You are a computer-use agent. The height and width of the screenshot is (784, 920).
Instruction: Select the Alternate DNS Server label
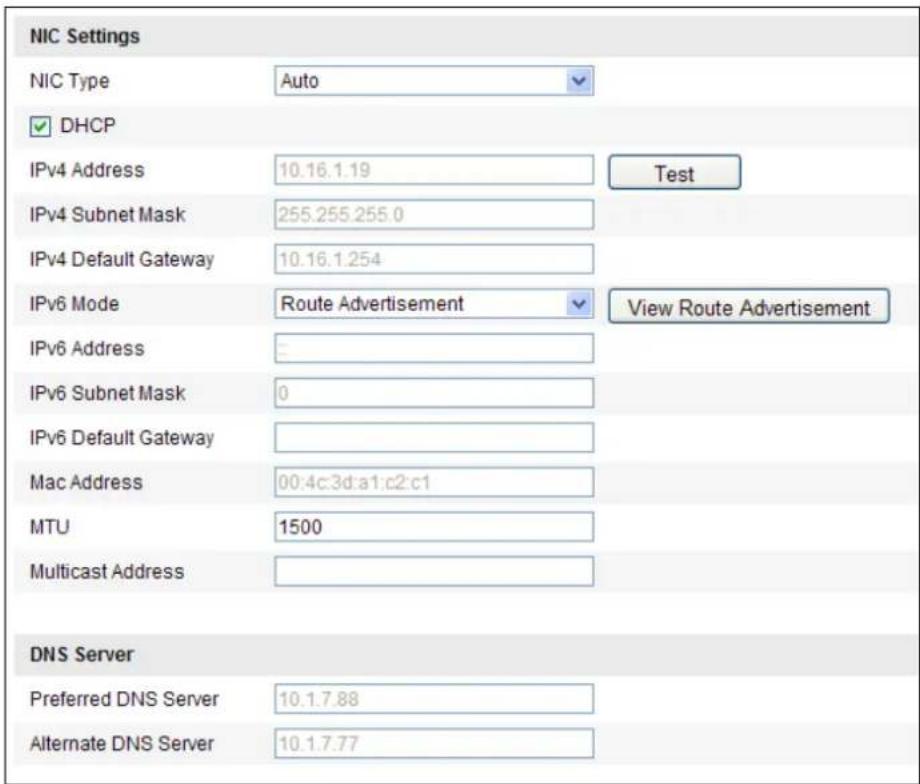coord(122,744)
